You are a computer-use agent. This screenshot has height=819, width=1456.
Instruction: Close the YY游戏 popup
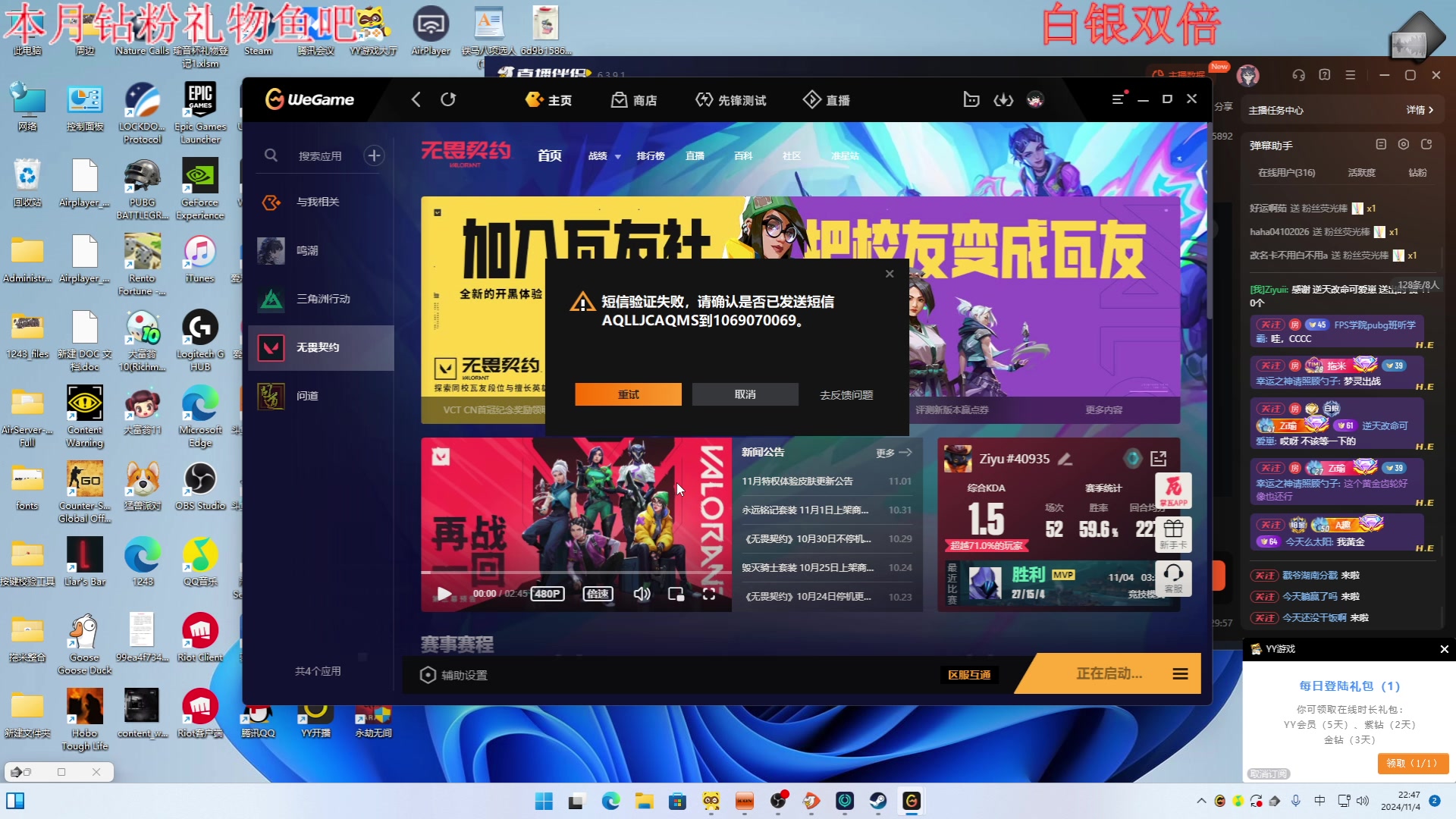tap(1444, 649)
